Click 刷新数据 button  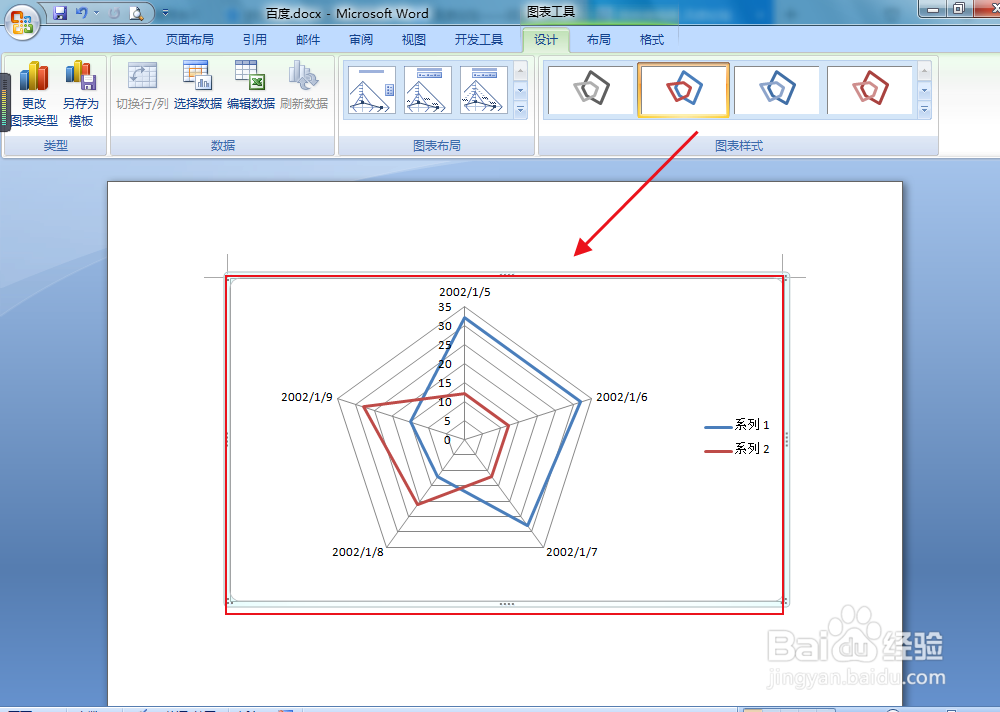(x=304, y=86)
